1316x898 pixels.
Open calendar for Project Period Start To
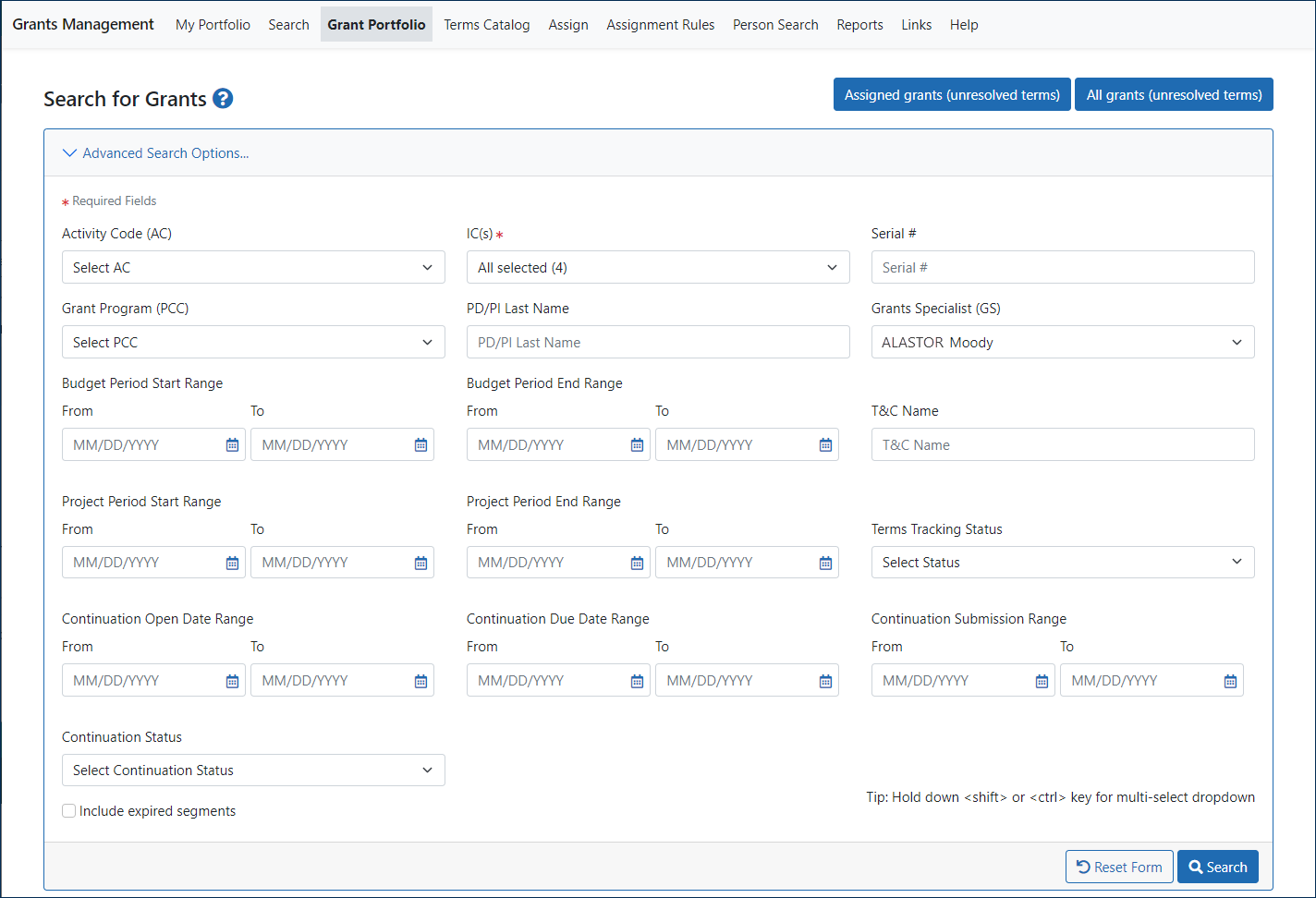(x=420, y=563)
